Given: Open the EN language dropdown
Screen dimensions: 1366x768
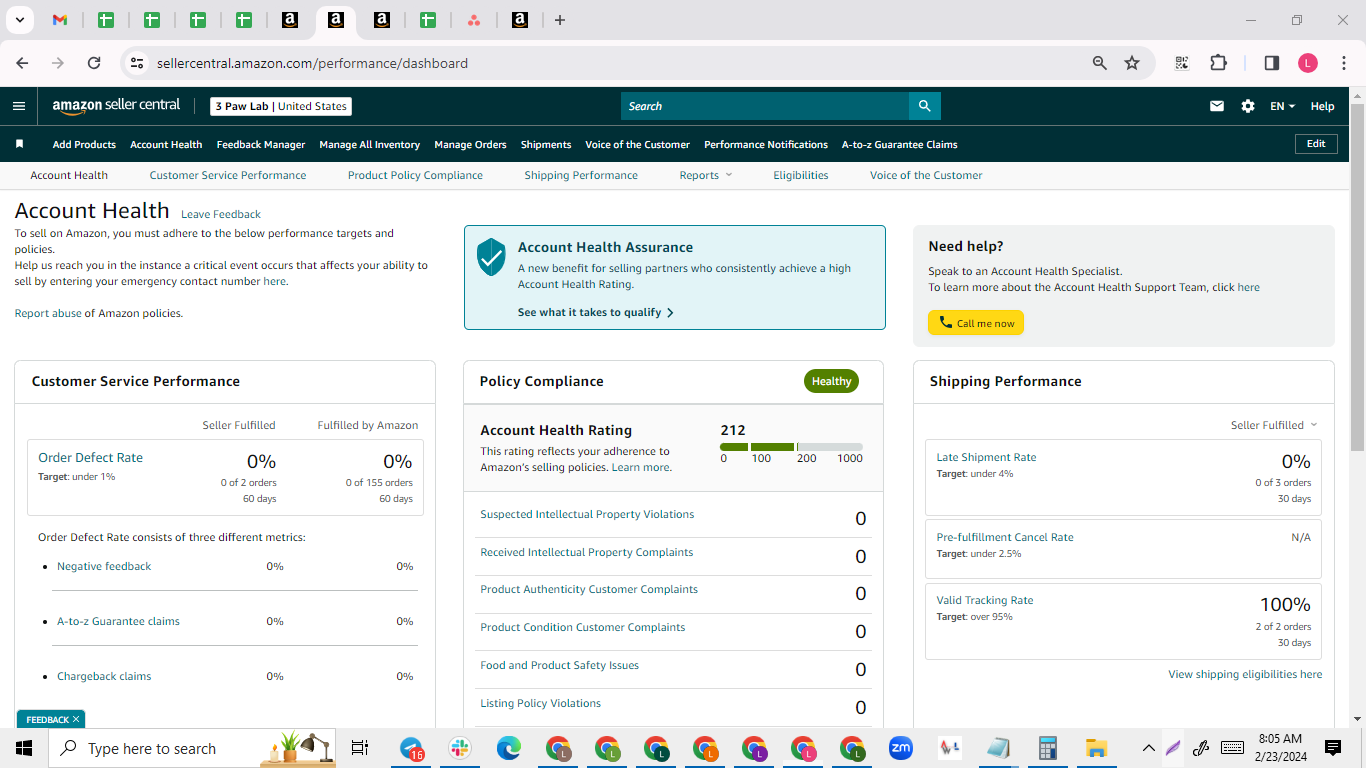Looking at the screenshot, I should tap(1282, 106).
